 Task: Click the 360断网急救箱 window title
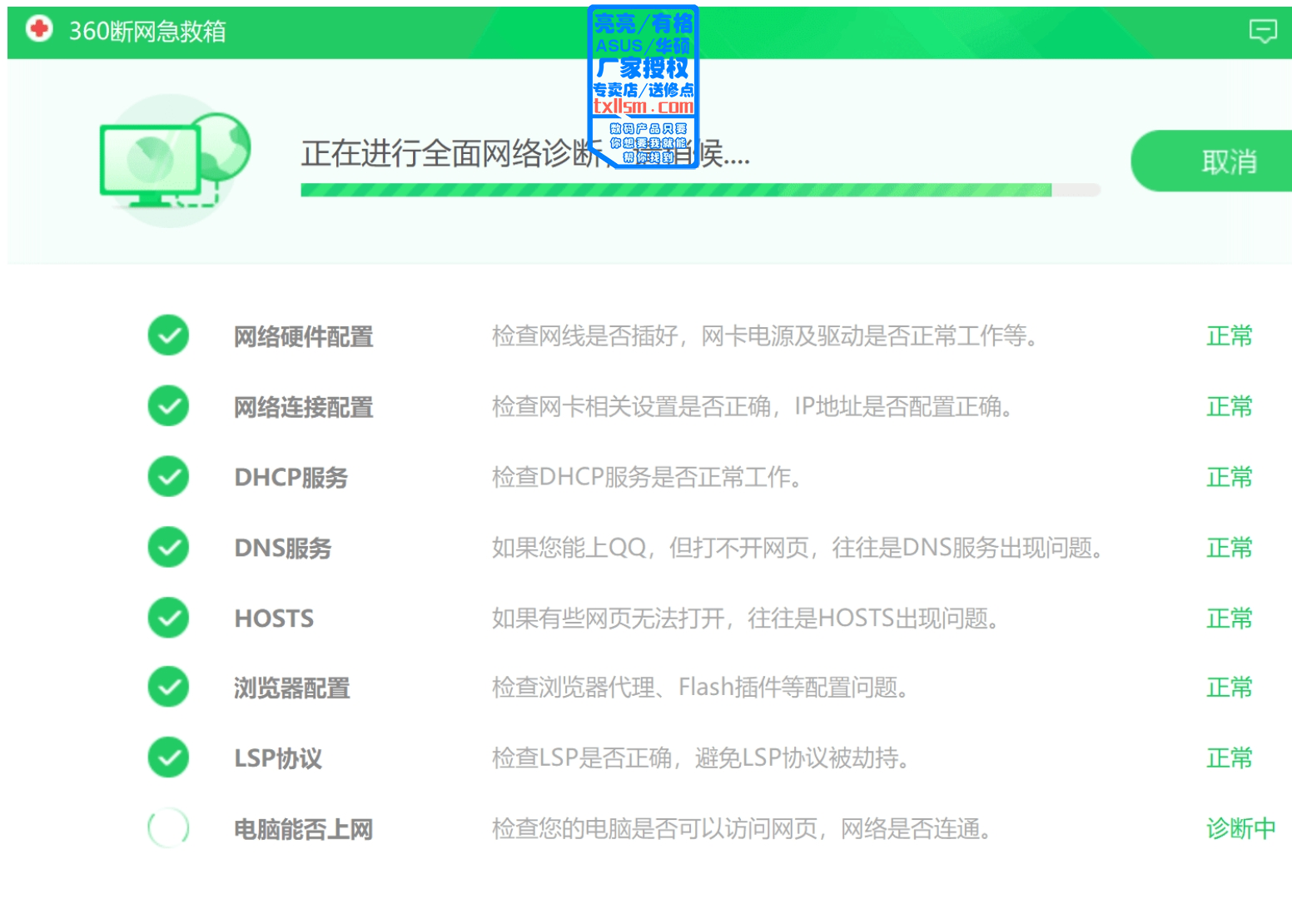(147, 32)
